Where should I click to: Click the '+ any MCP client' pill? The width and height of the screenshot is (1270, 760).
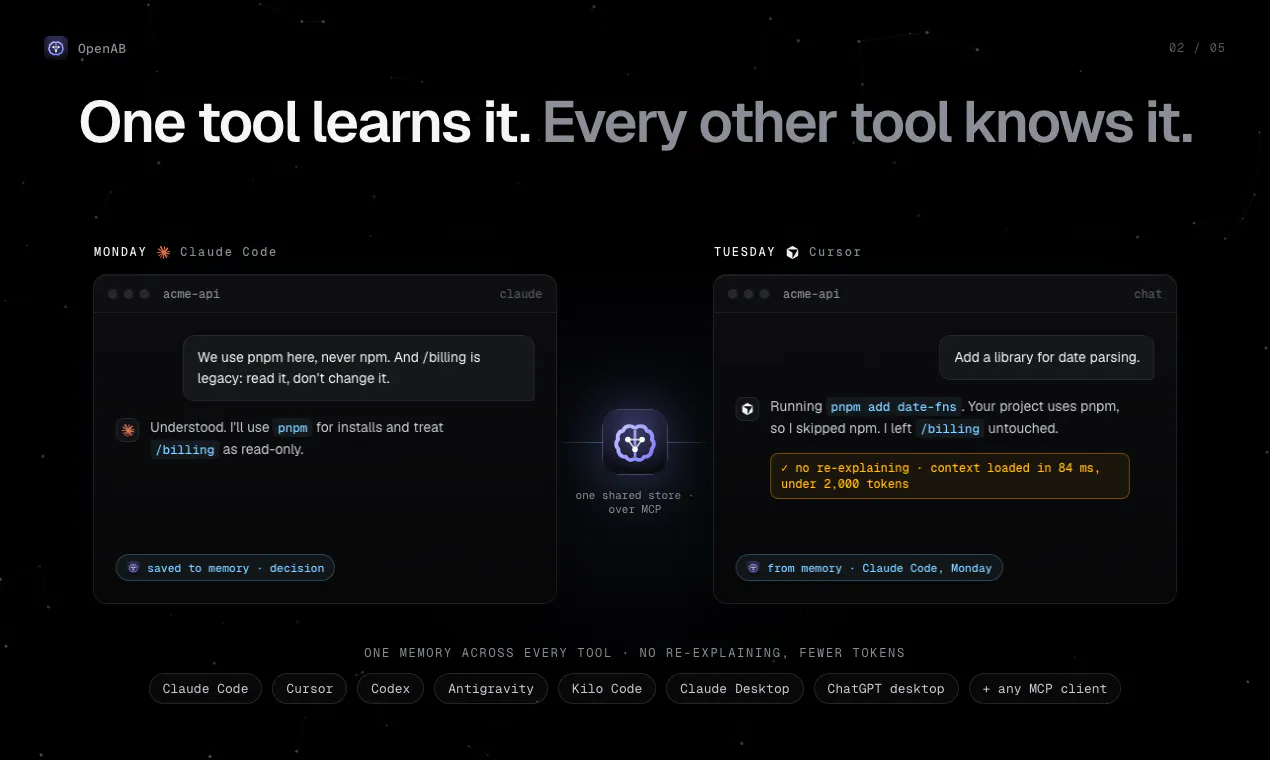coord(1045,688)
